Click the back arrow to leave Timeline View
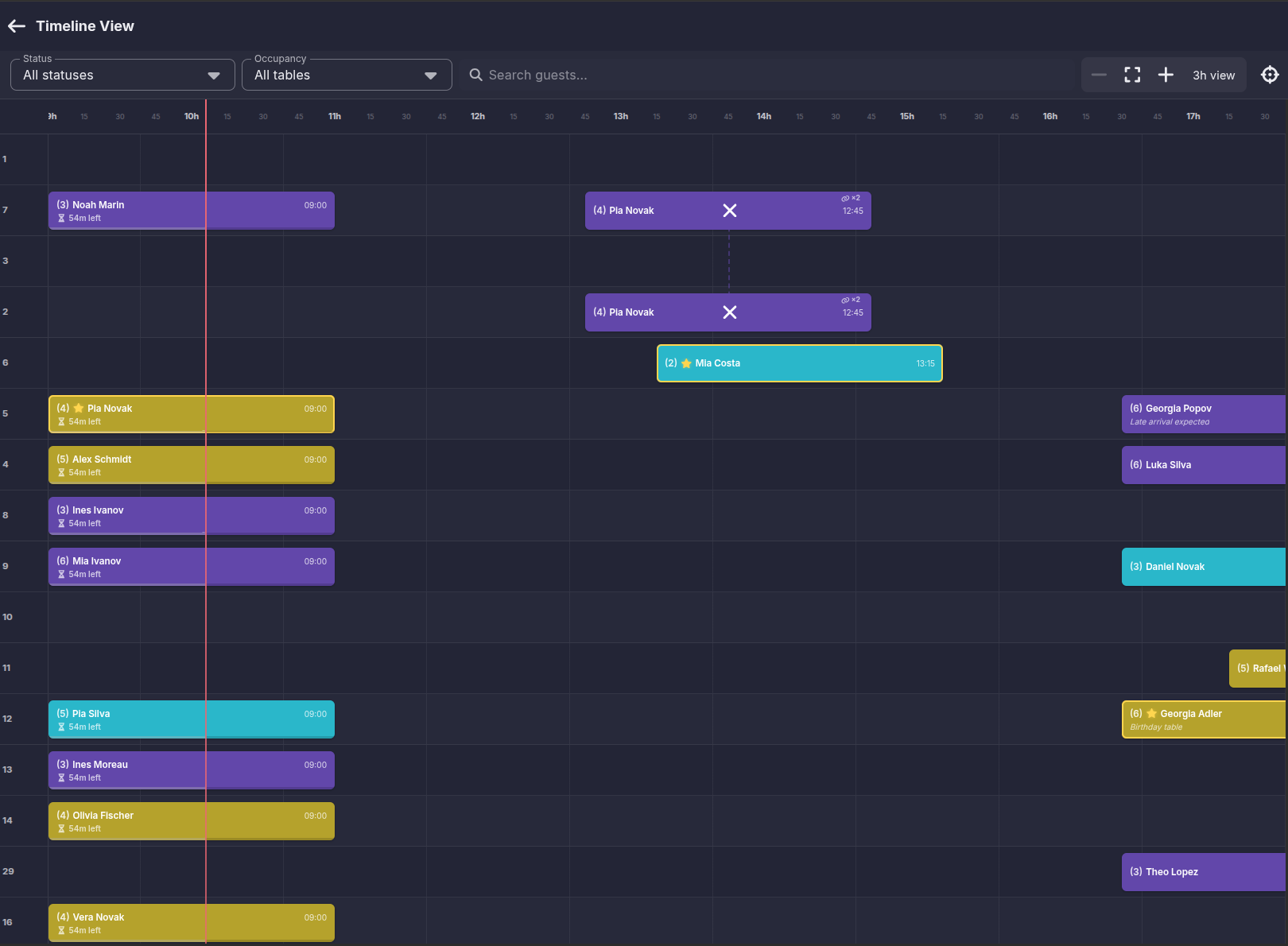The width and height of the screenshot is (1288, 946). click(16, 25)
